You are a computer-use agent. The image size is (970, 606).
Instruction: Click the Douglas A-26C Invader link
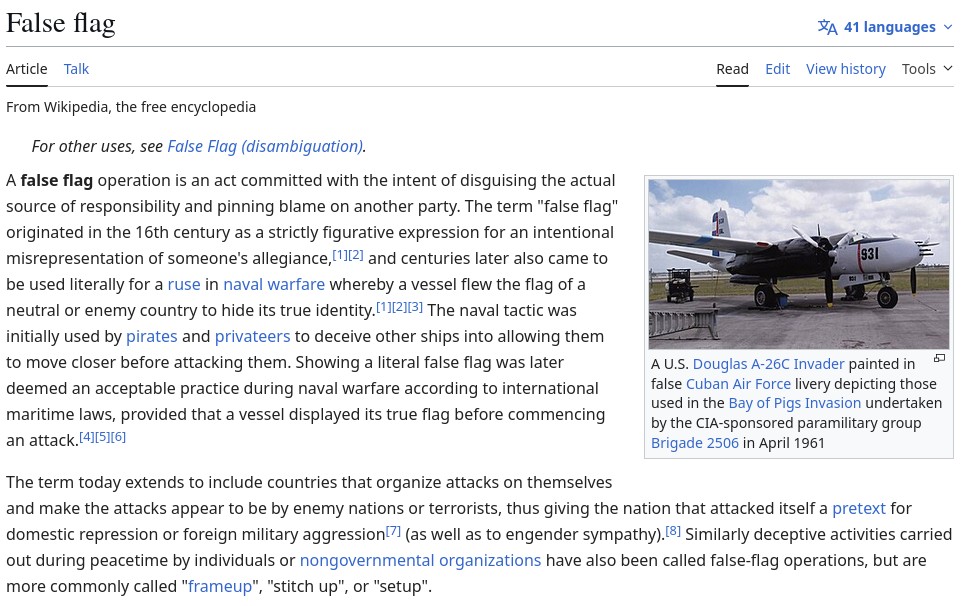pyautogui.click(x=768, y=364)
